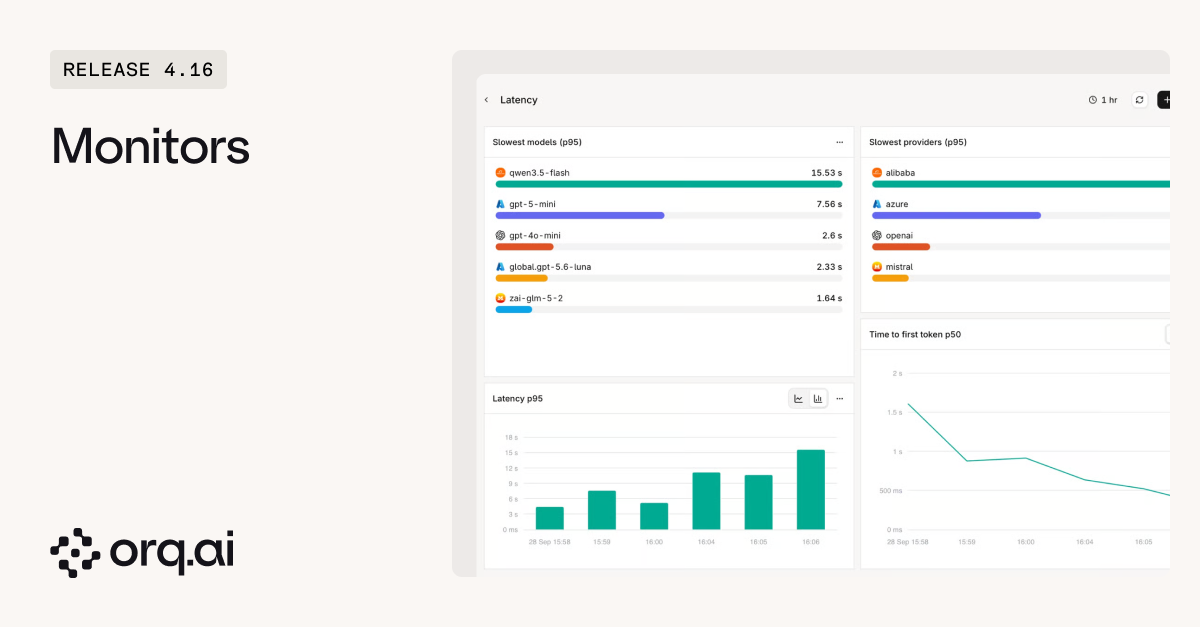This screenshot has height=627, width=1200.
Task: Select the gpt-5-mini purple latency bar
Action: pyautogui.click(x=580, y=215)
